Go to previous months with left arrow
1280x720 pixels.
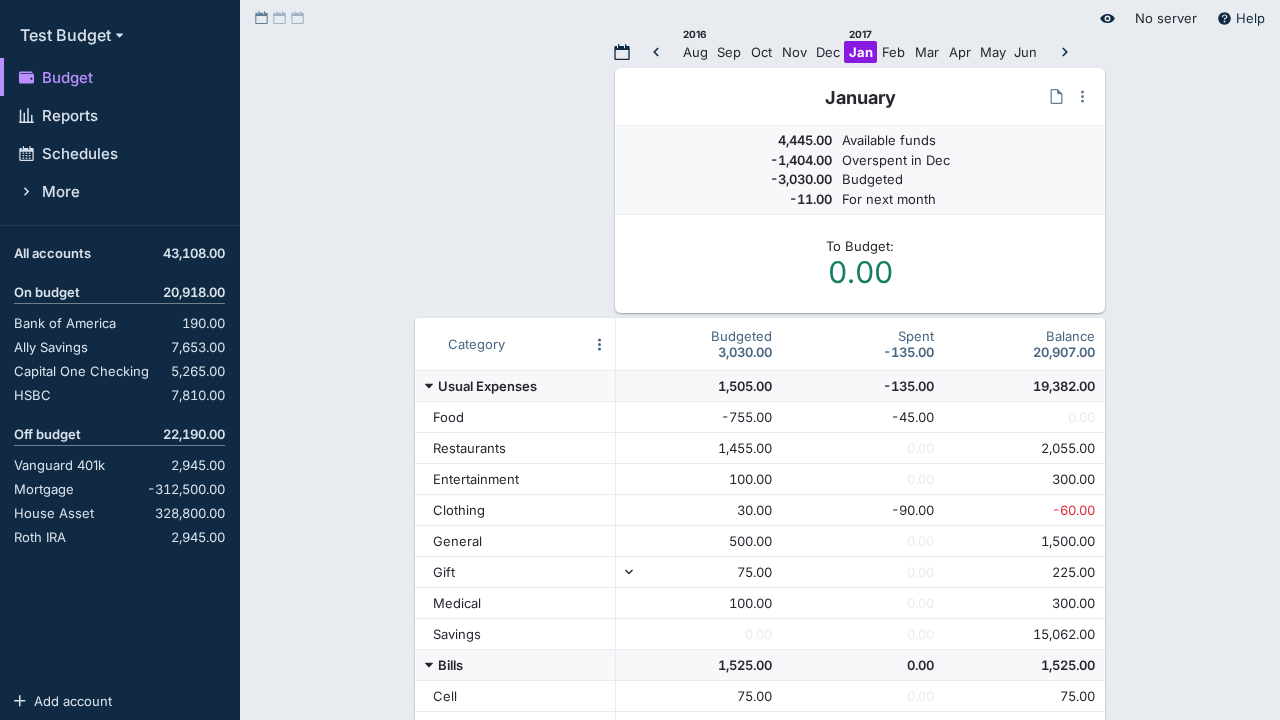click(656, 52)
